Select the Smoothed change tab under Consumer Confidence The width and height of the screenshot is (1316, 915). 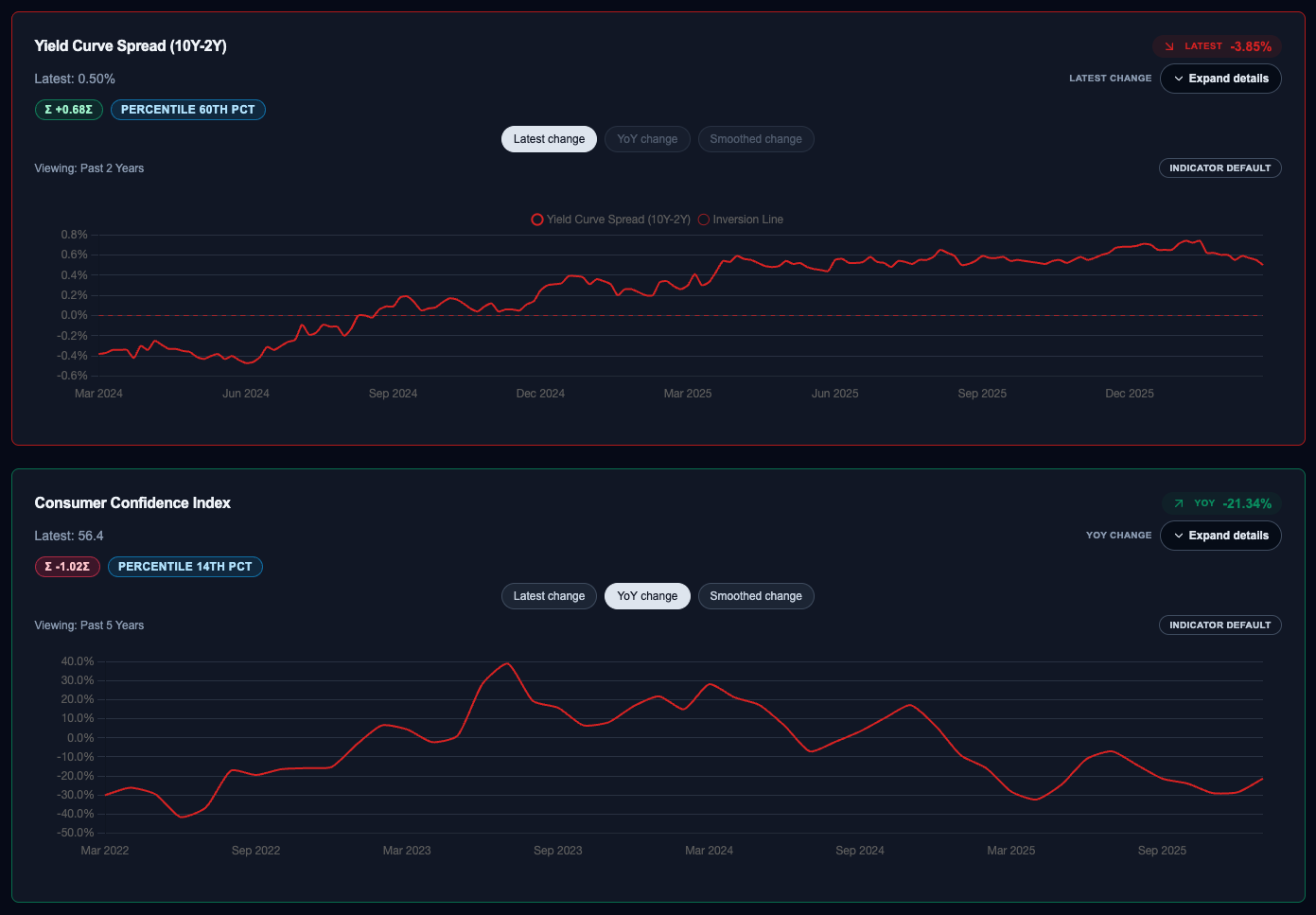point(756,596)
